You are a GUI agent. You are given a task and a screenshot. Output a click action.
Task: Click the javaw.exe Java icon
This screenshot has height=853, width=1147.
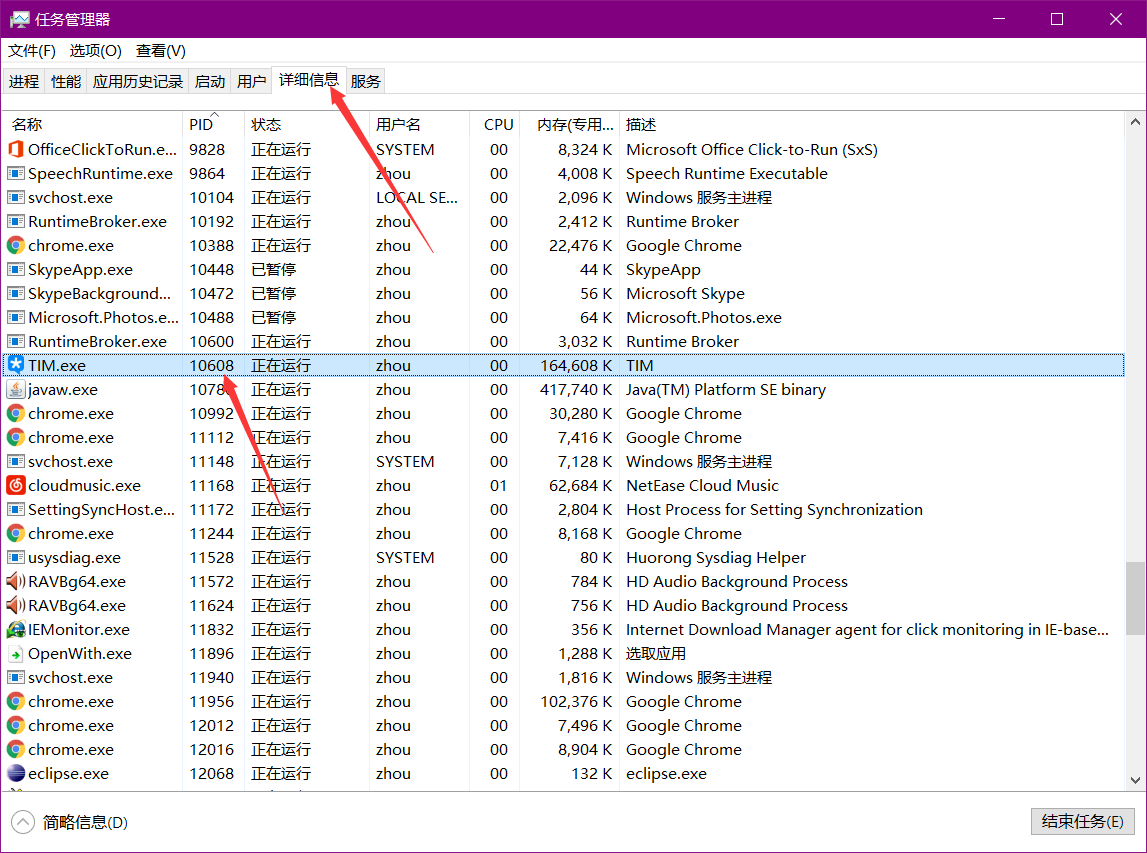pos(16,390)
